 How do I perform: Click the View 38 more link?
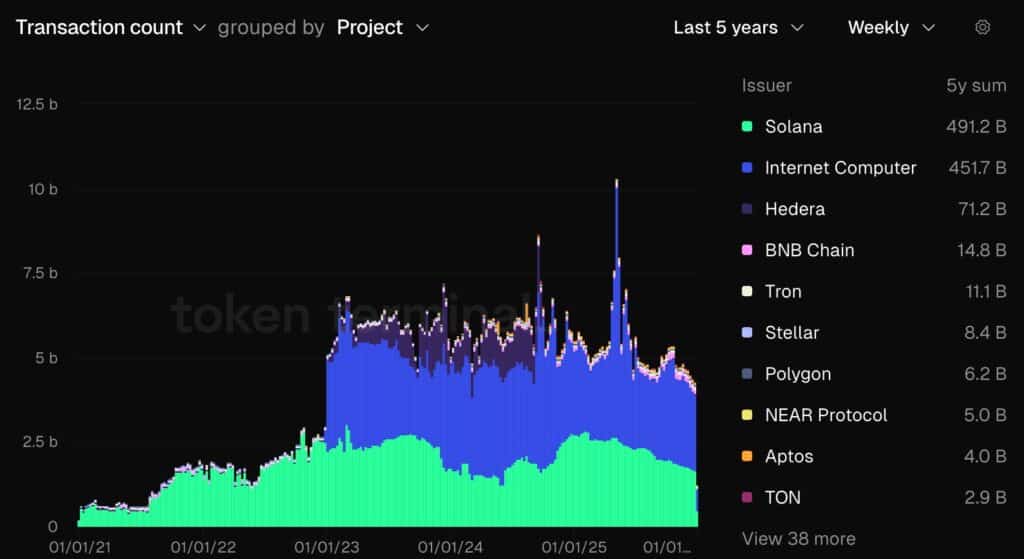(x=798, y=539)
